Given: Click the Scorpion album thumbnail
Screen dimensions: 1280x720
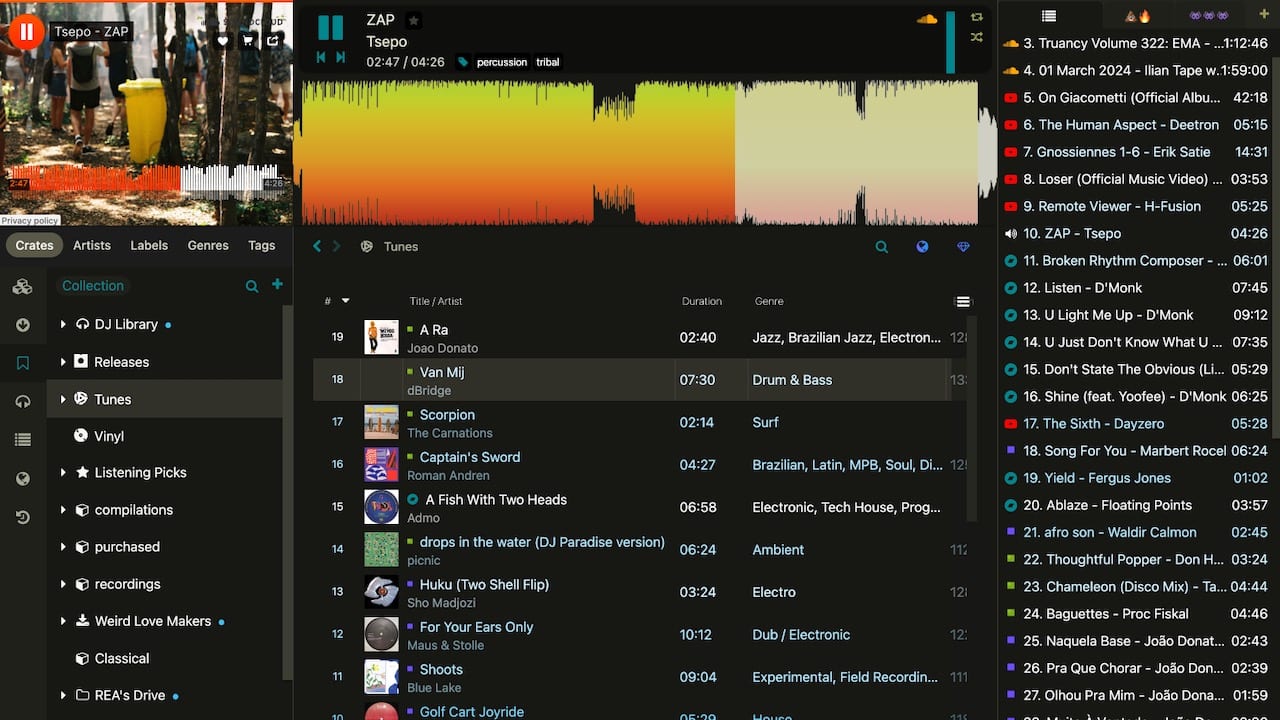Looking at the screenshot, I should 381,422.
